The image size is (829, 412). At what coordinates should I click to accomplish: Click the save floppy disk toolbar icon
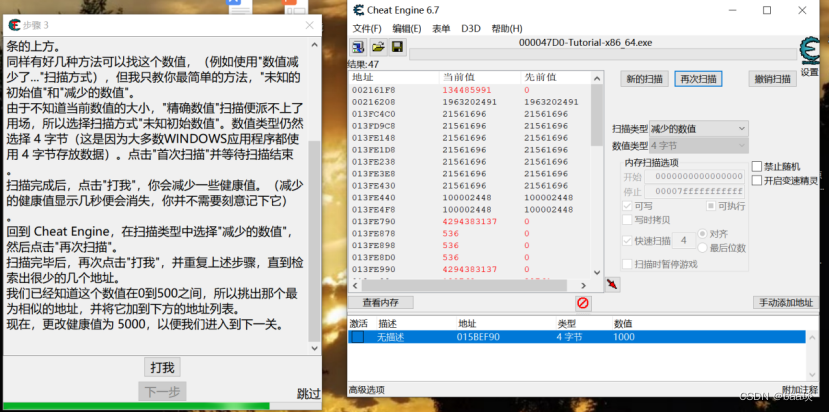(x=397, y=47)
